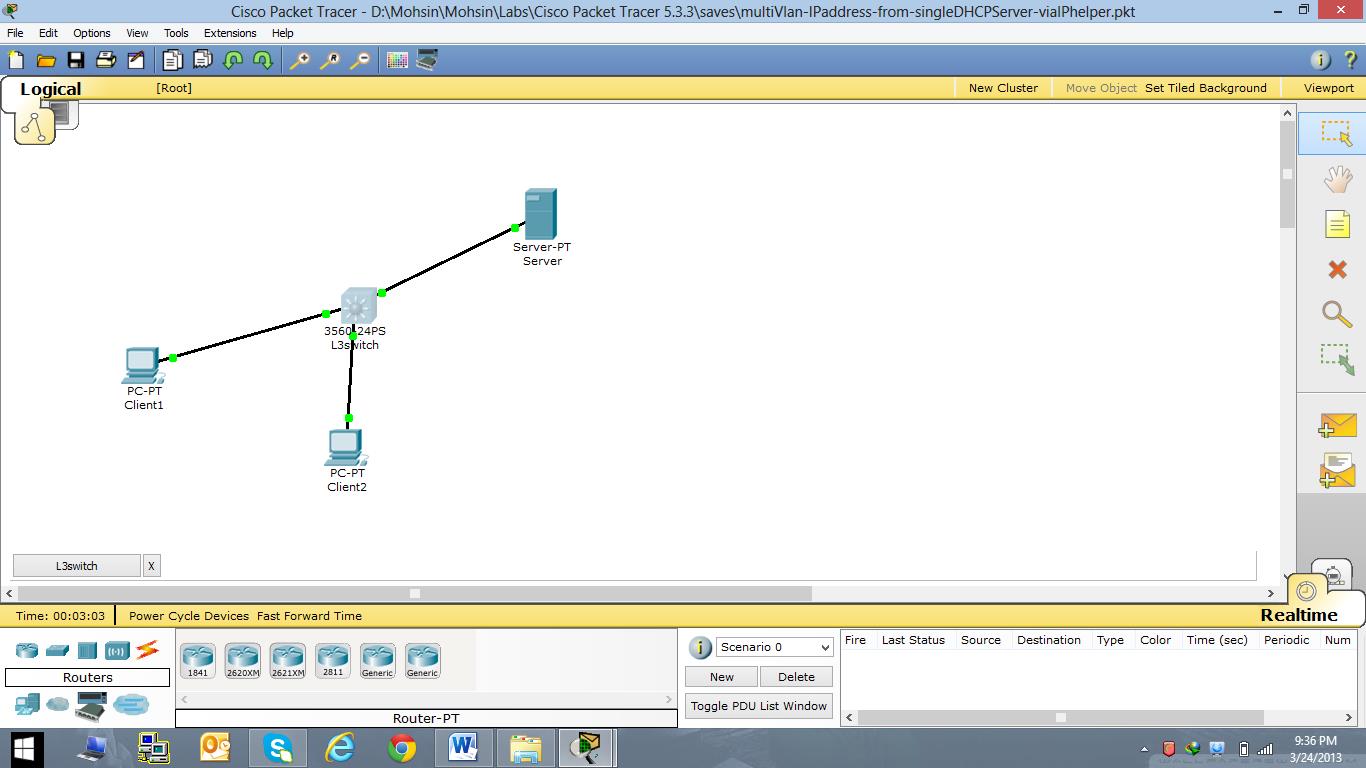The height and width of the screenshot is (768, 1366).
Task: Click Toggle PDU List Window button
Action: (759, 706)
